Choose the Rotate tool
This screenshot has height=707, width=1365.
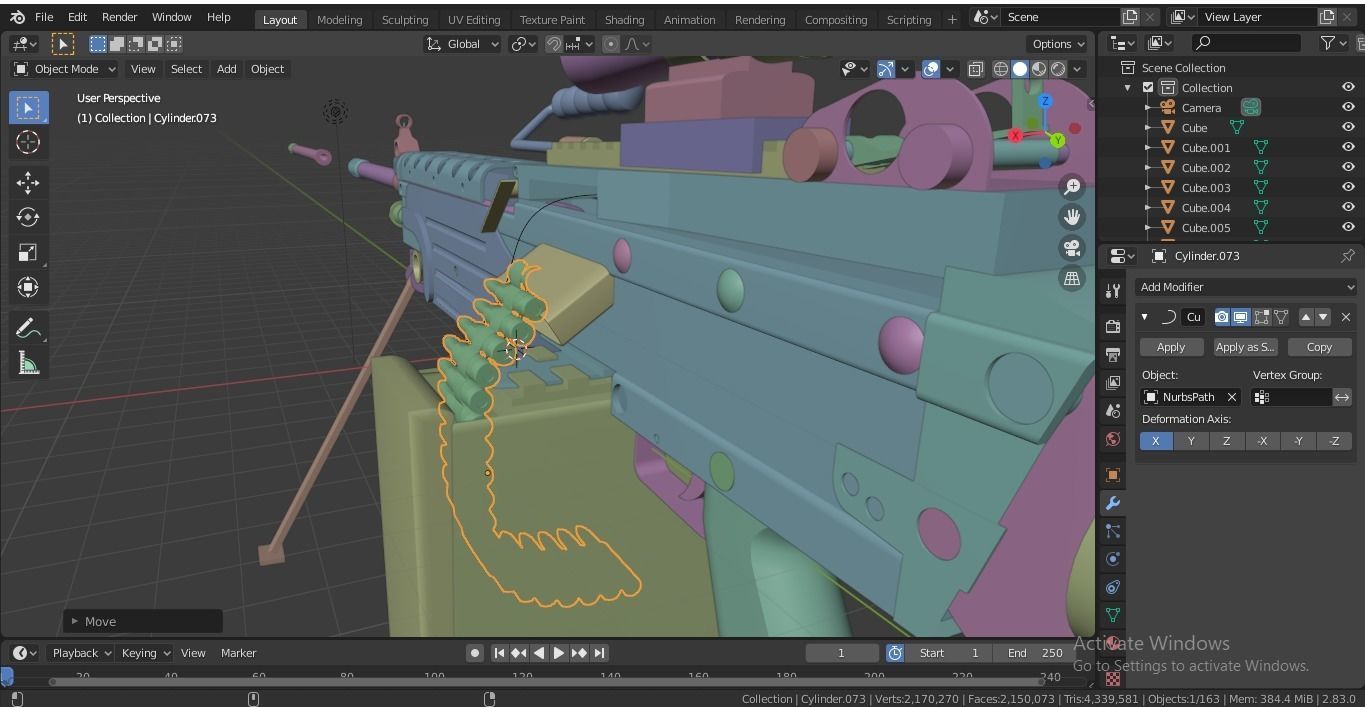[x=28, y=217]
